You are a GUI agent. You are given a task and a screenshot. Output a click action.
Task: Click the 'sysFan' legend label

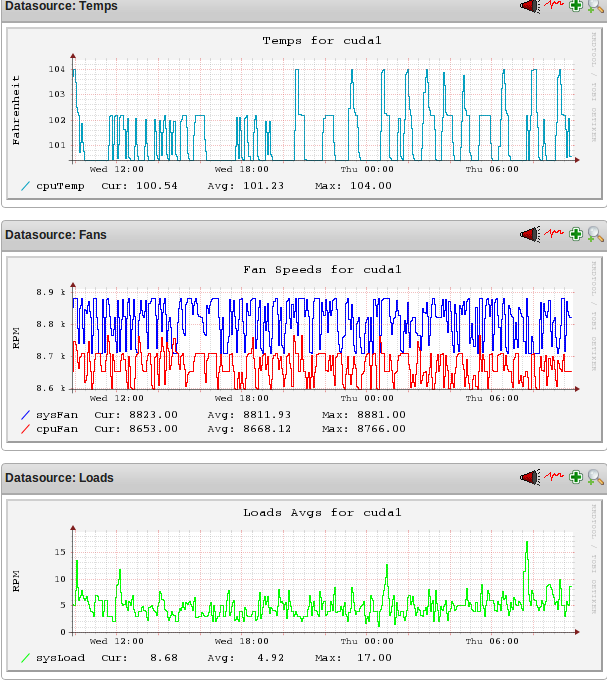click(57, 415)
